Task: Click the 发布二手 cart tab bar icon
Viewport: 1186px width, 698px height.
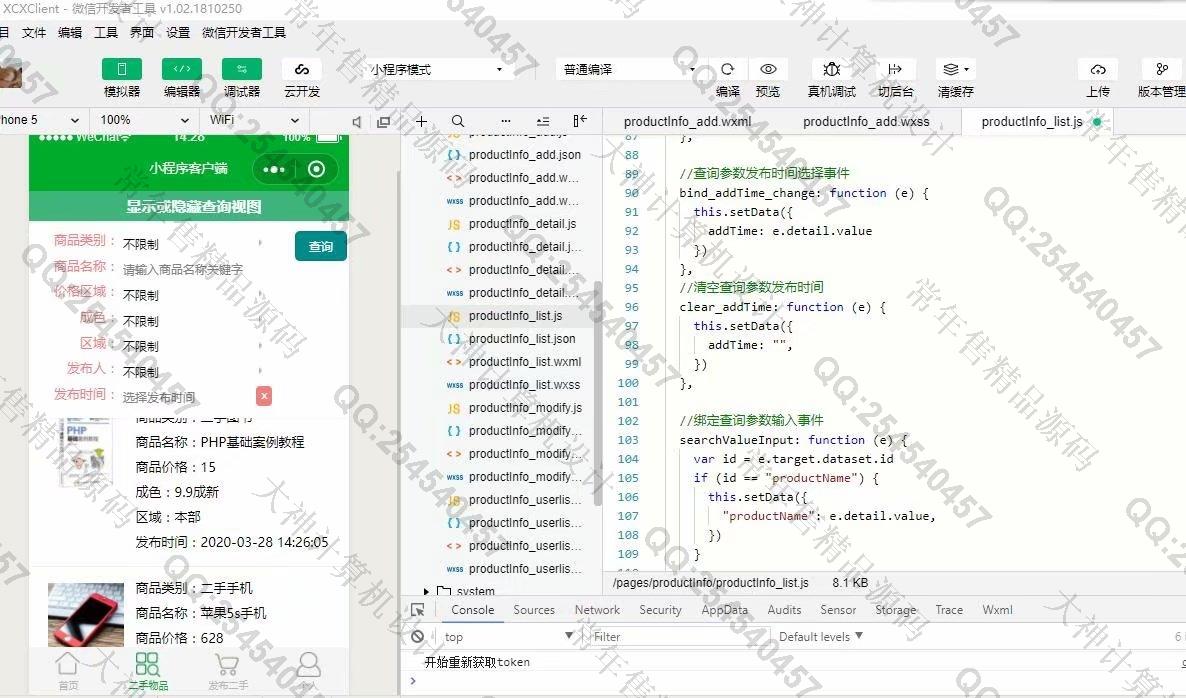Action: (228, 671)
